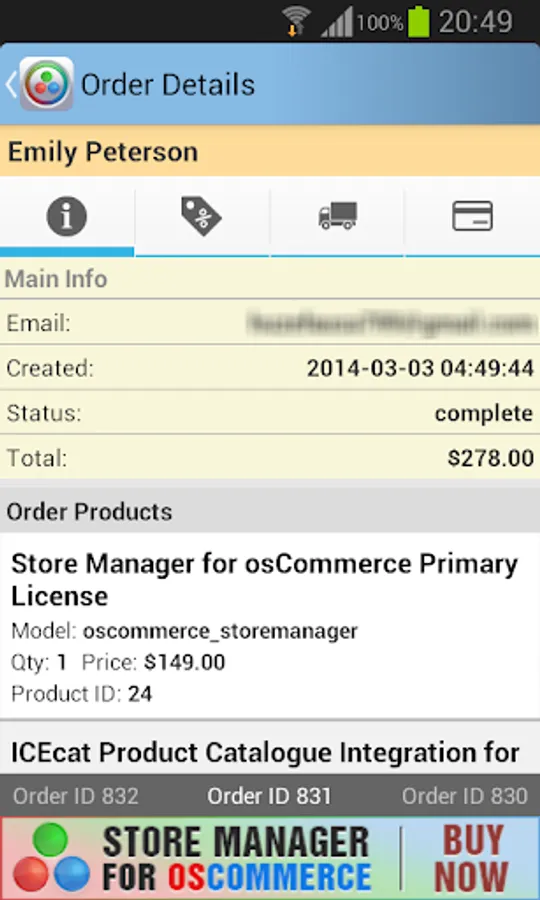540x900 pixels.
Task: Tap the battery indicator icon
Action: point(419,22)
